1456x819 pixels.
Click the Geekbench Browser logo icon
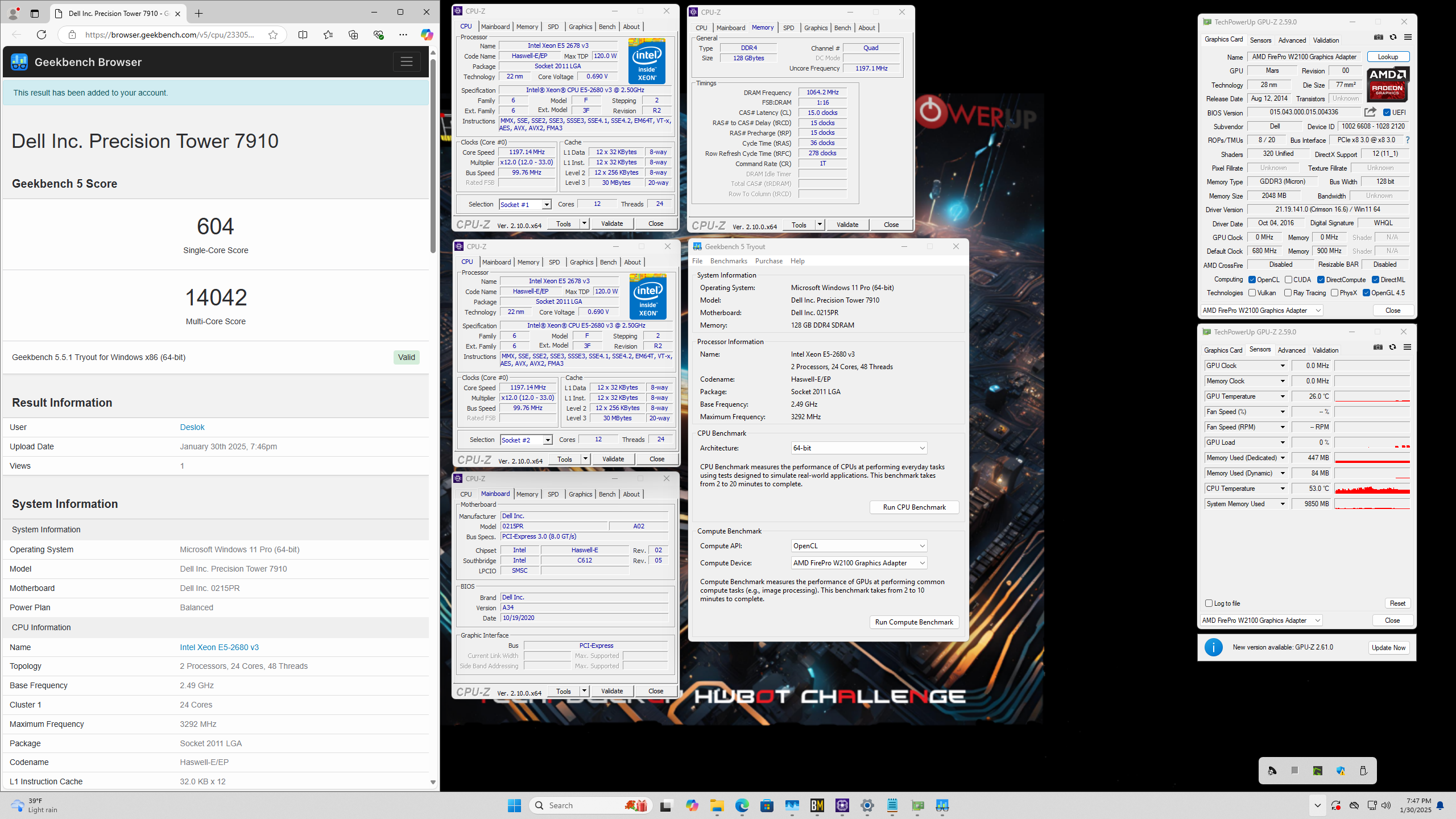[19, 62]
